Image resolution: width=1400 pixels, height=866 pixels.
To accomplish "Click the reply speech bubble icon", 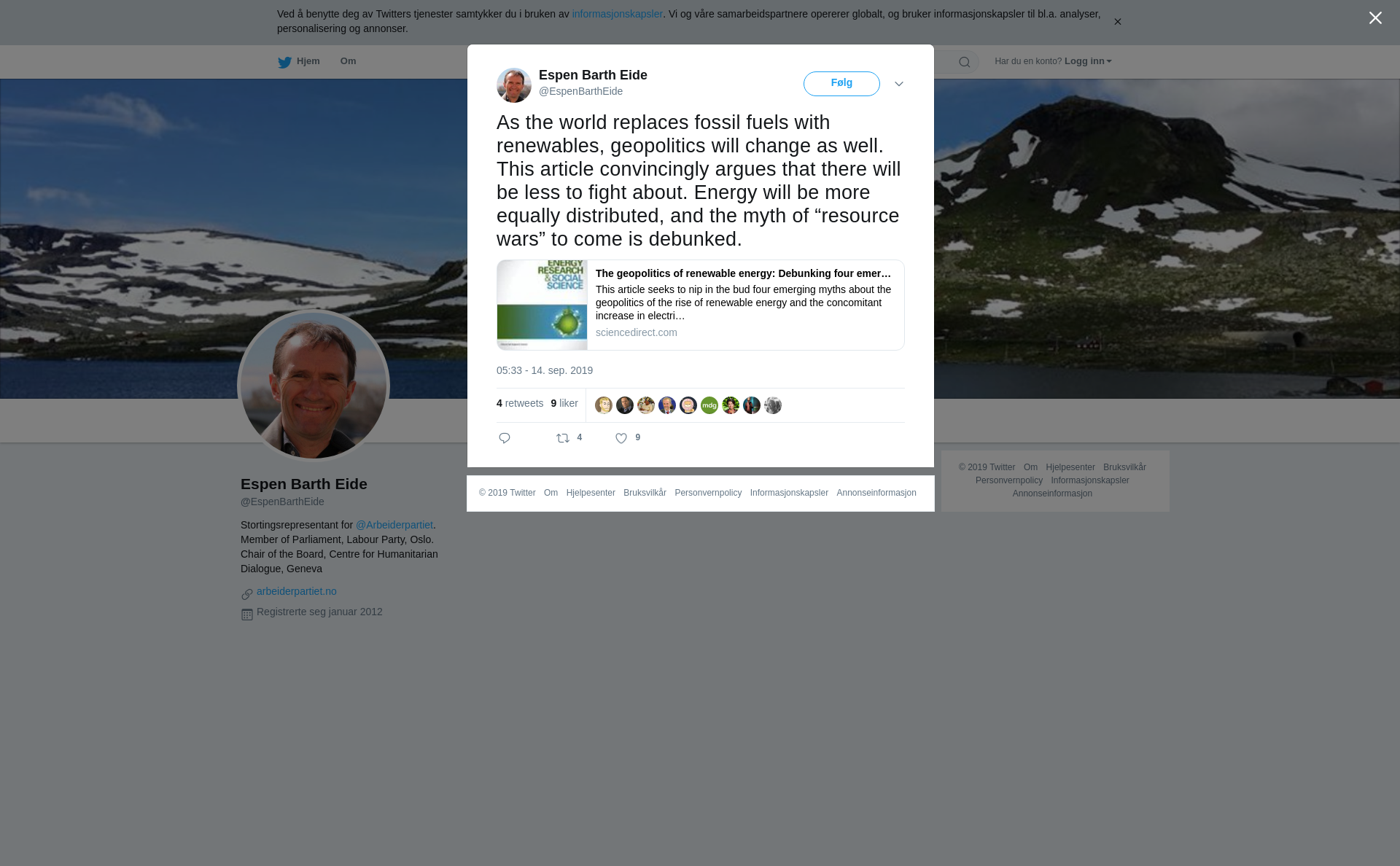I will pyautogui.click(x=505, y=438).
